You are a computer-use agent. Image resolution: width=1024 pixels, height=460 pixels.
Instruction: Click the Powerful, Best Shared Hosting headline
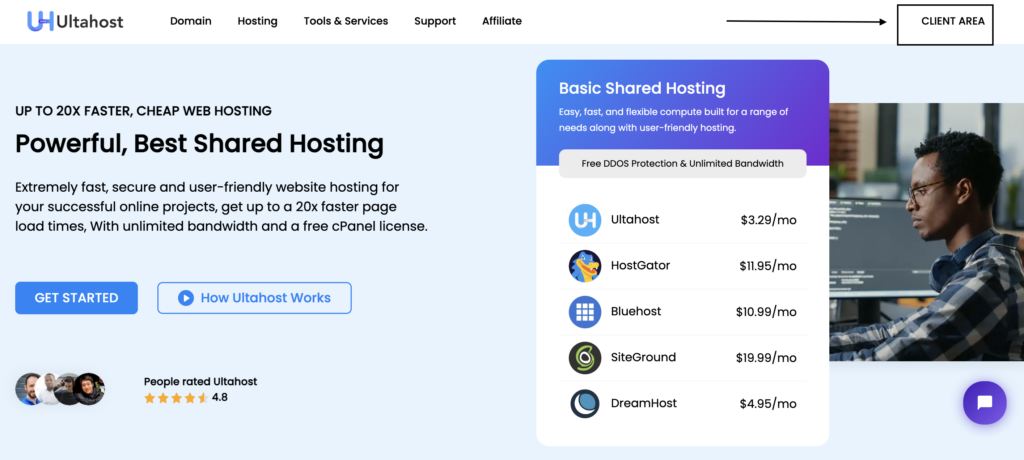[199, 144]
